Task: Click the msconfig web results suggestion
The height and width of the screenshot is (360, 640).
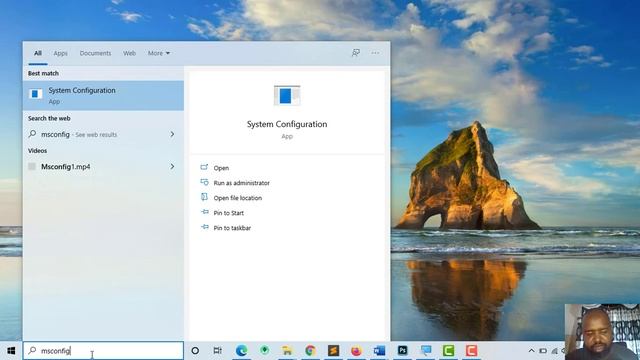Action: pyautogui.click(x=103, y=134)
